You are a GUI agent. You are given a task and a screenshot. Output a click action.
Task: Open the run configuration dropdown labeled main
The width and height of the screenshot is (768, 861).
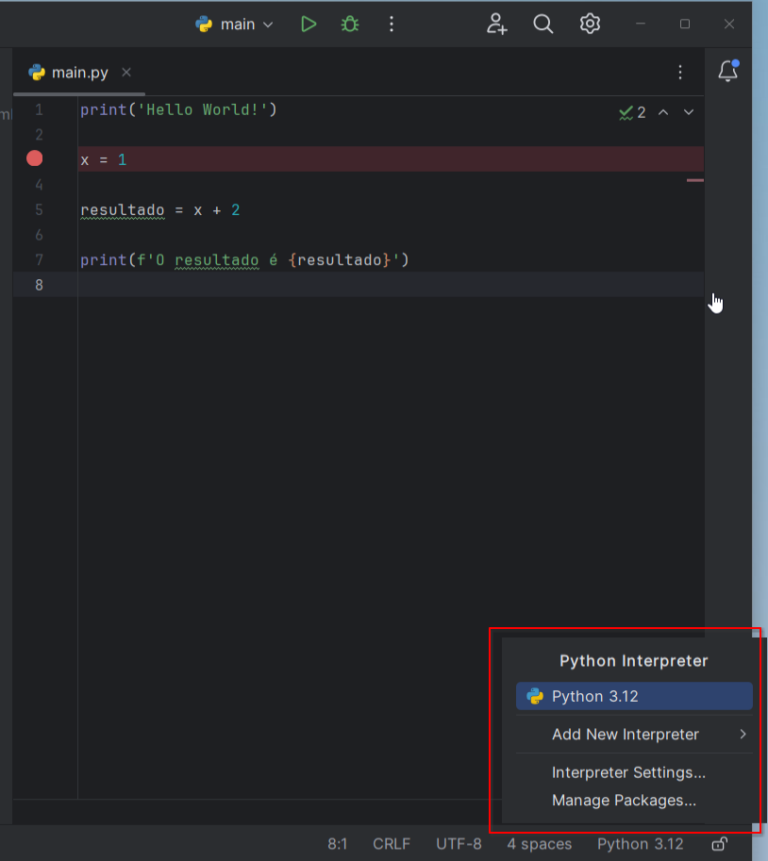click(x=235, y=23)
